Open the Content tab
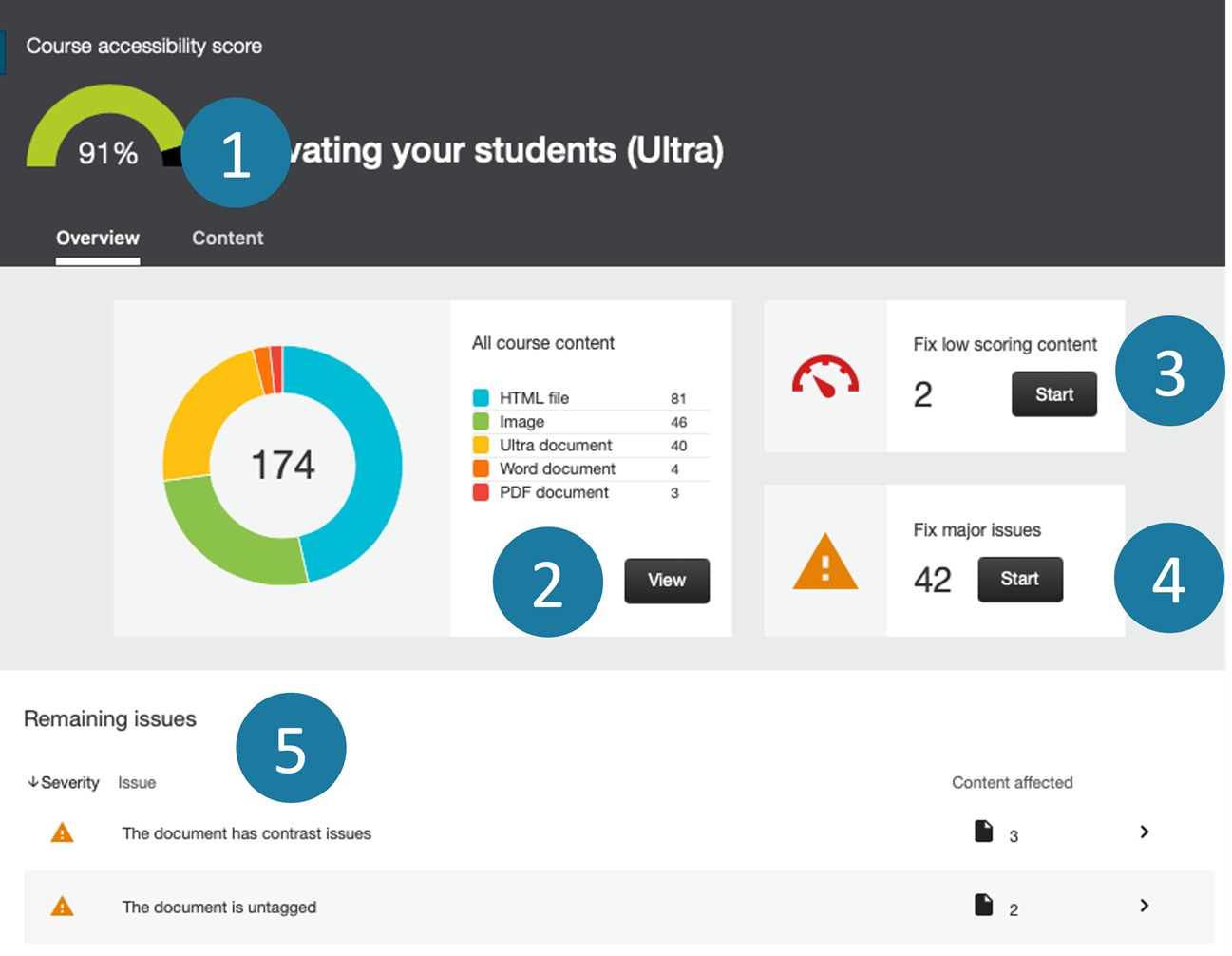Image resolution: width=1232 pixels, height=956 pixels. [x=228, y=239]
